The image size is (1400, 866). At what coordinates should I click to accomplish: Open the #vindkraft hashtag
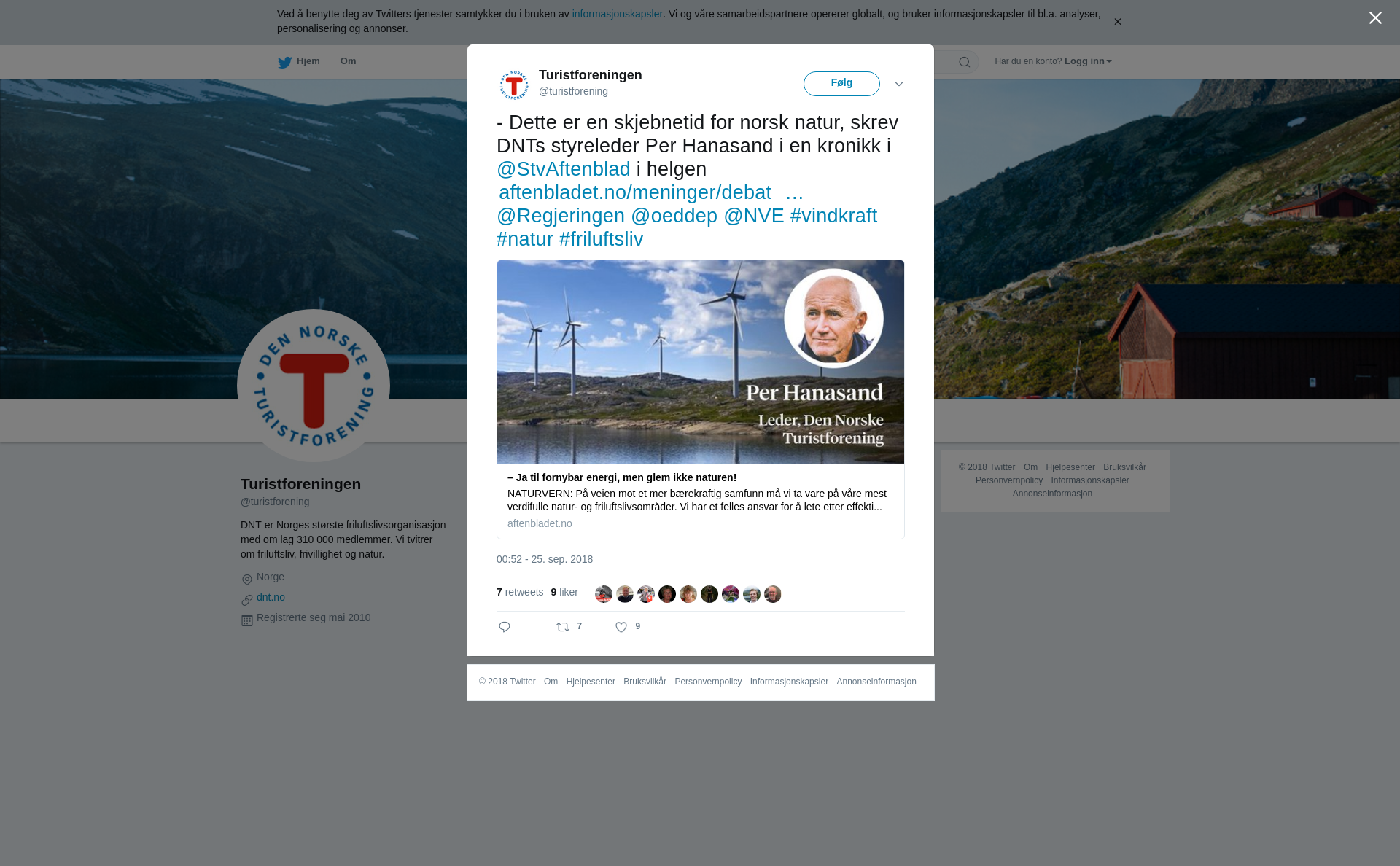tap(833, 216)
